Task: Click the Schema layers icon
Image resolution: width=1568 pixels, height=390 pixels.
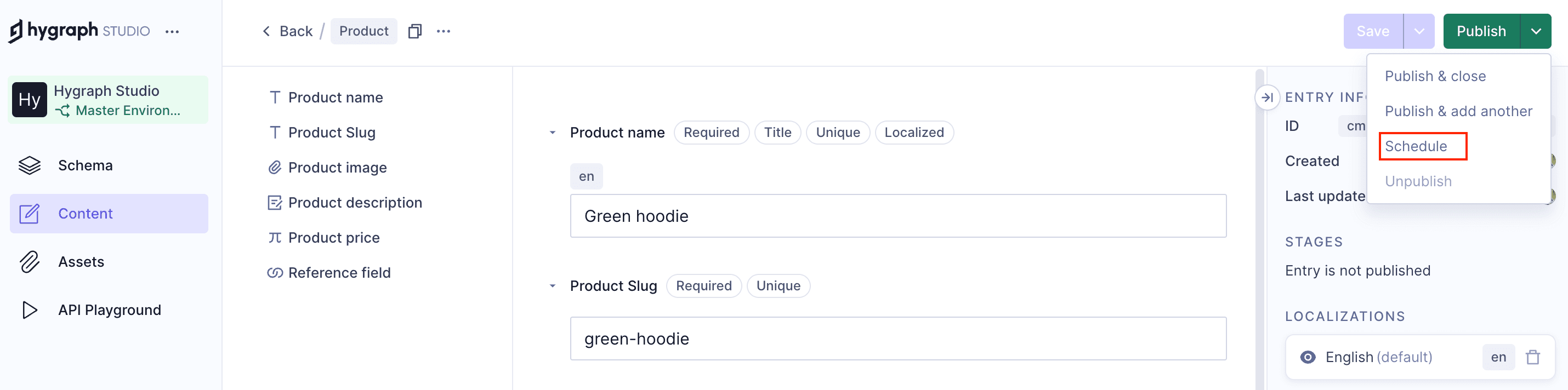Action: click(x=29, y=165)
